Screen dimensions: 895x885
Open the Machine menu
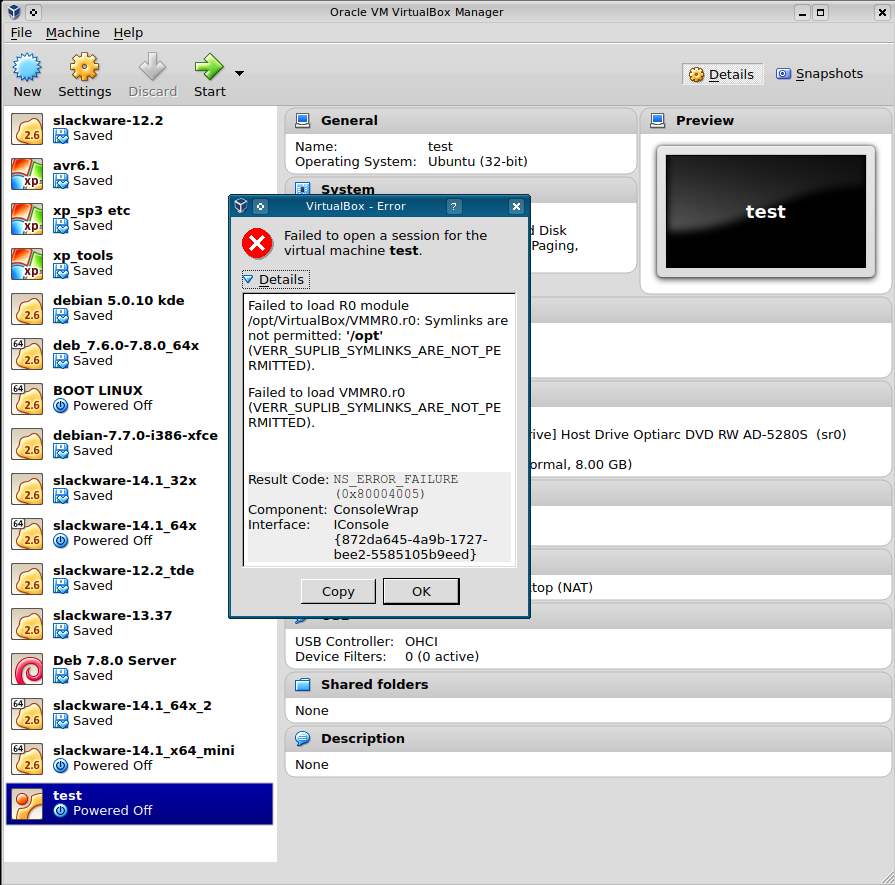(x=73, y=33)
